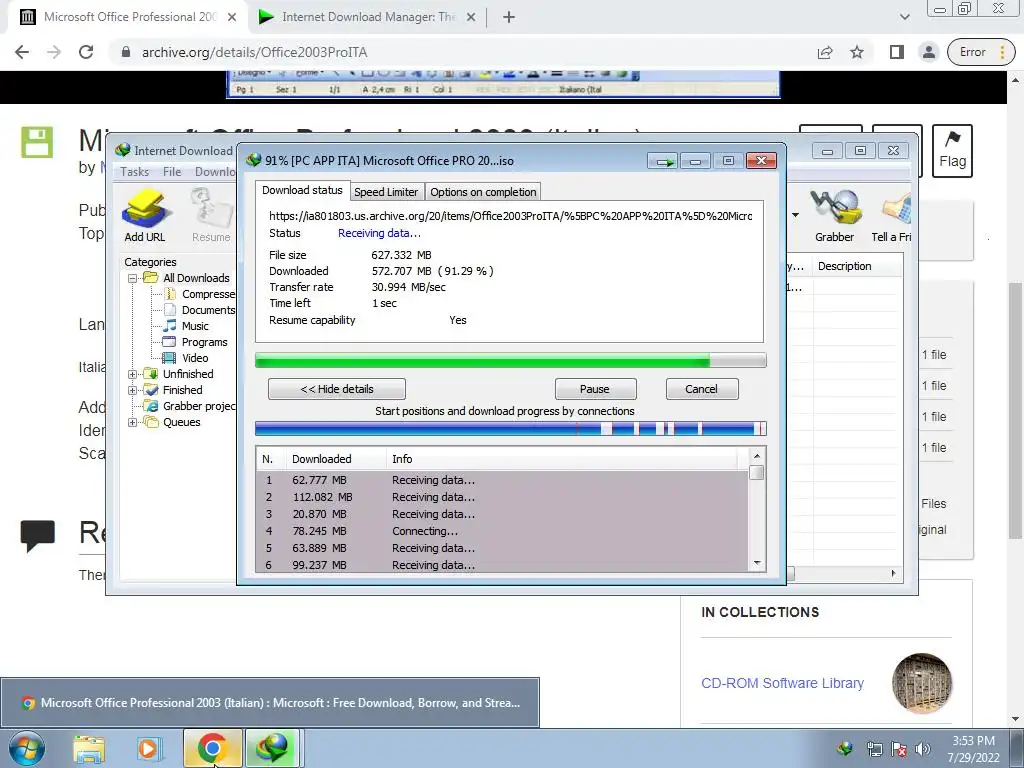The width and height of the screenshot is (1024, 768).
Task: Click the reviews speech bubble icon
Action: pos(37,536)
